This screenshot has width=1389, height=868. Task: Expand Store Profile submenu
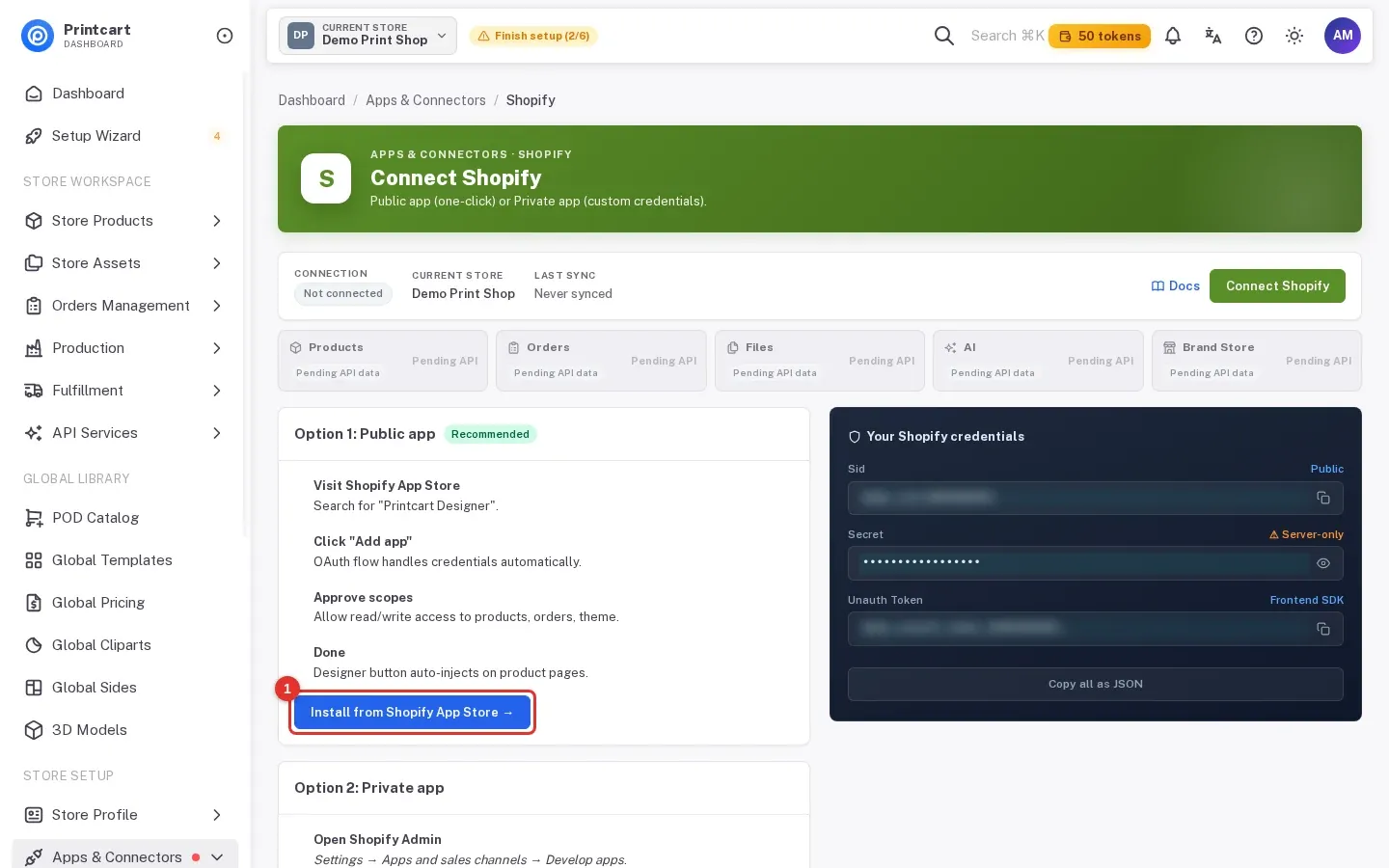click(217, 815)
